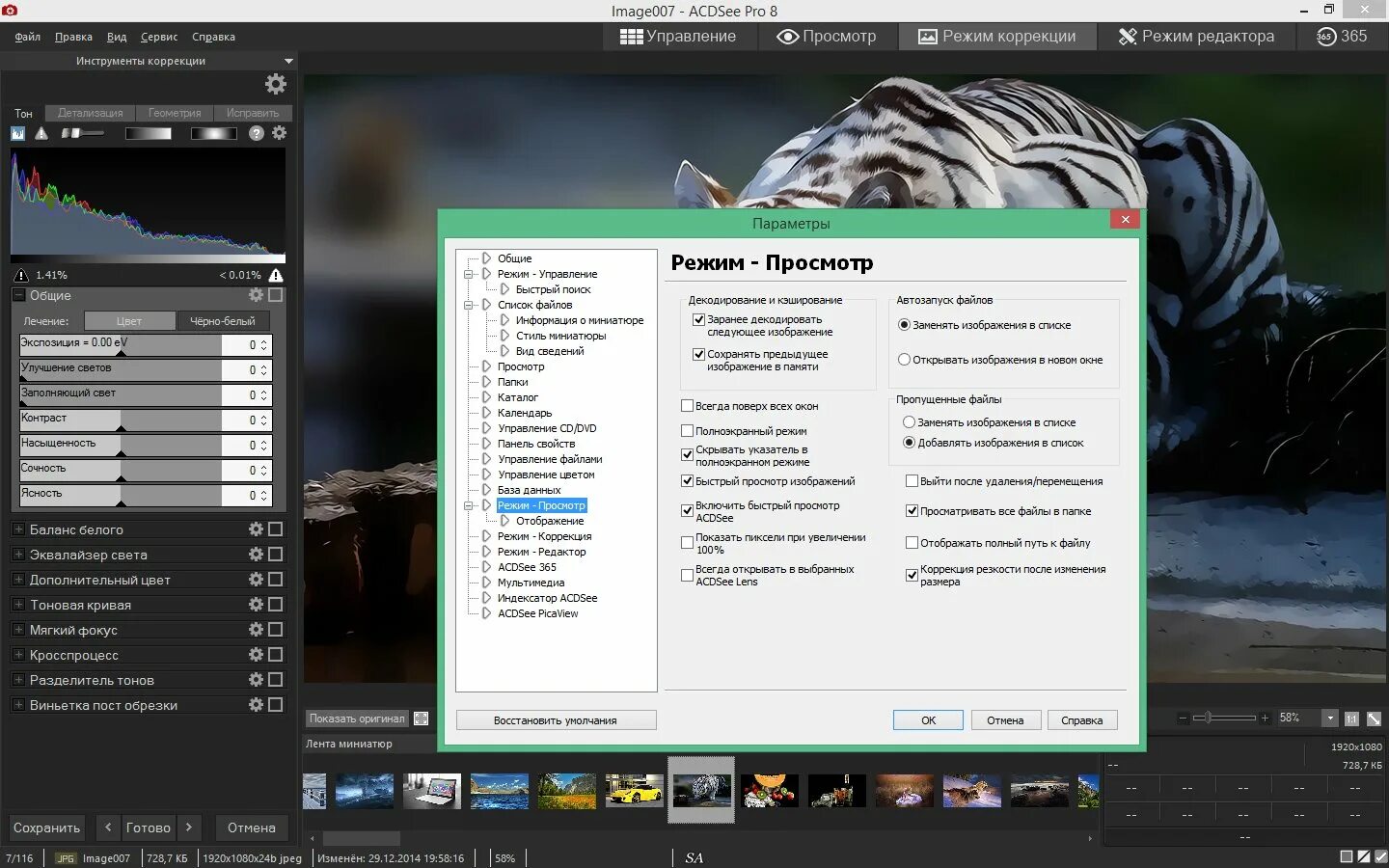Enable the Баланс белого group checkbox
This screenshot has width=1389, height=868.
(x=275, y=529)
